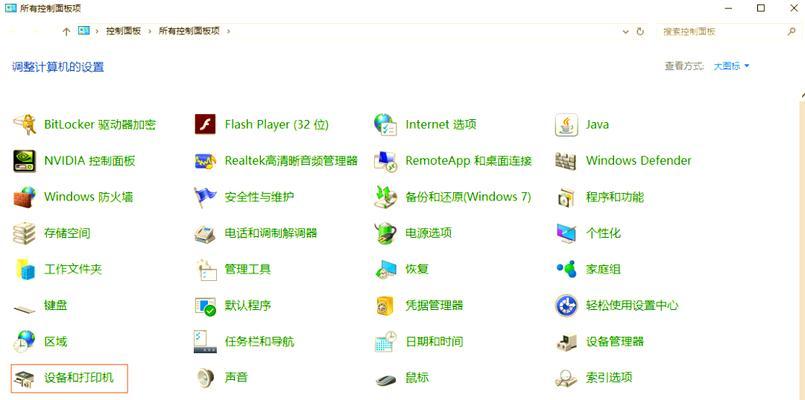Screen dimensions: 805x400
Task: Click the 键盘 label text
Action: (x=56, y=306)
